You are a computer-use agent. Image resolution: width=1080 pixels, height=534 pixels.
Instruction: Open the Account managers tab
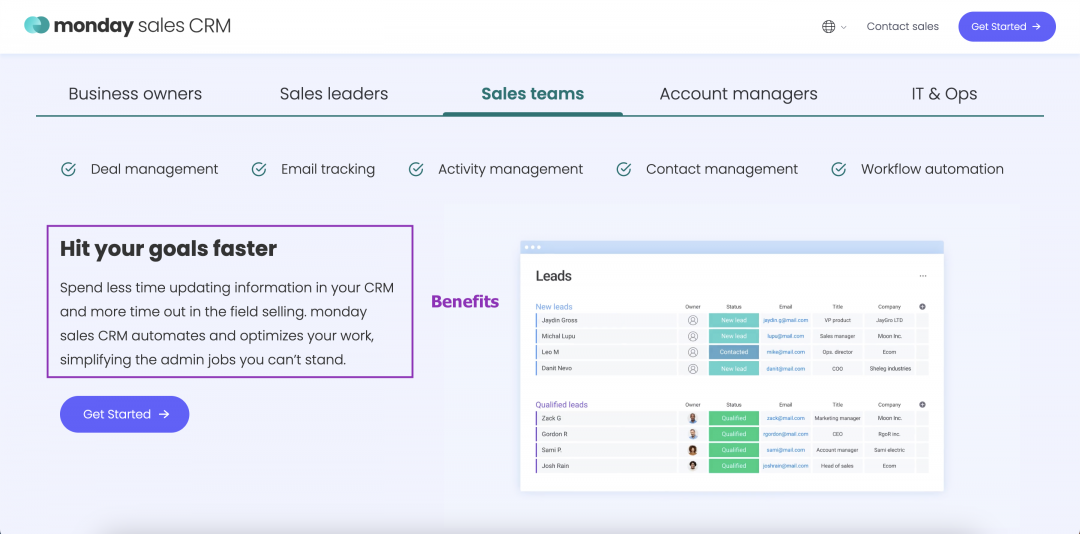click(738, 94)
